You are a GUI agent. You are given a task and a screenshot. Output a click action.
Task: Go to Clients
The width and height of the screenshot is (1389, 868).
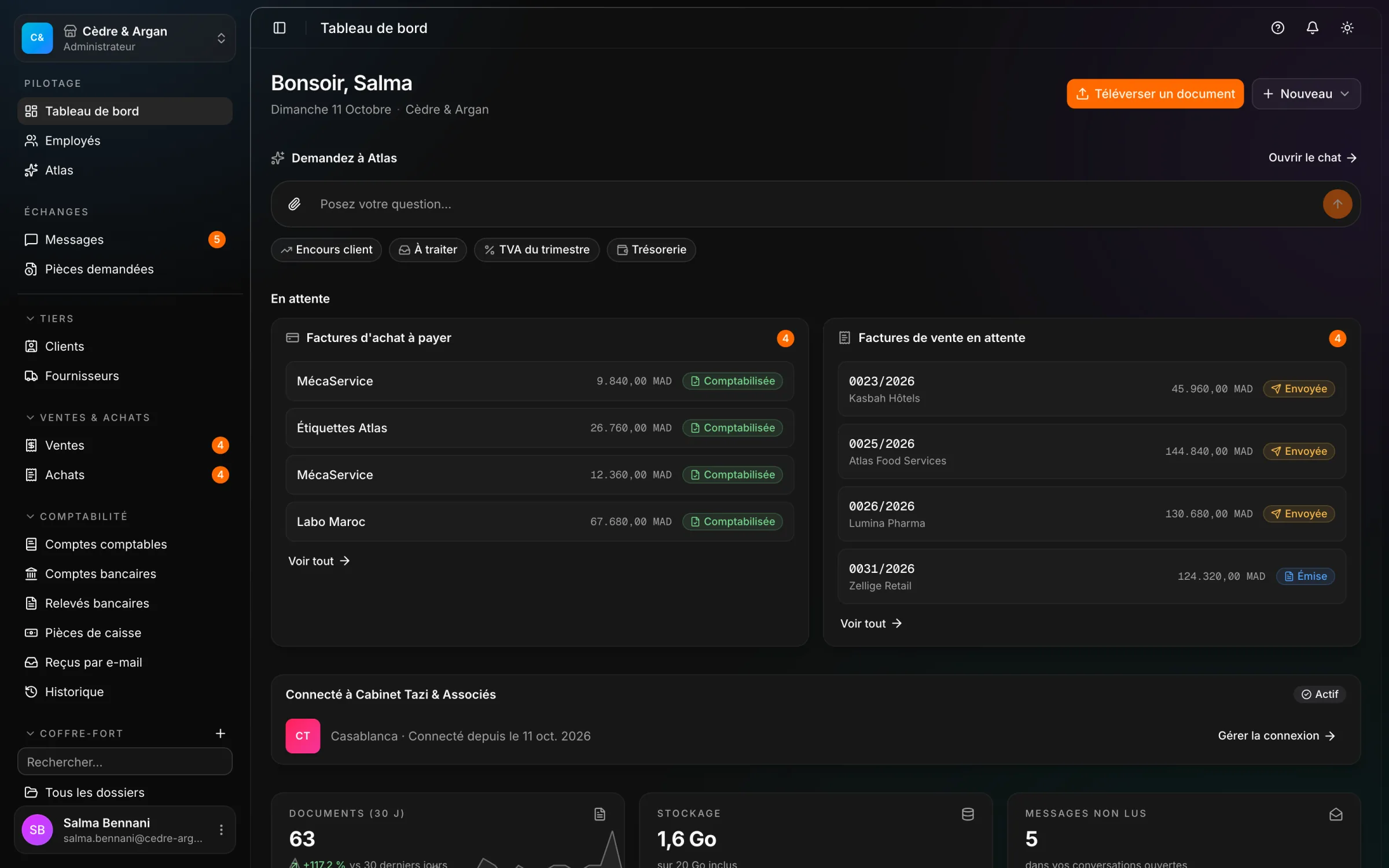[125, 346]
